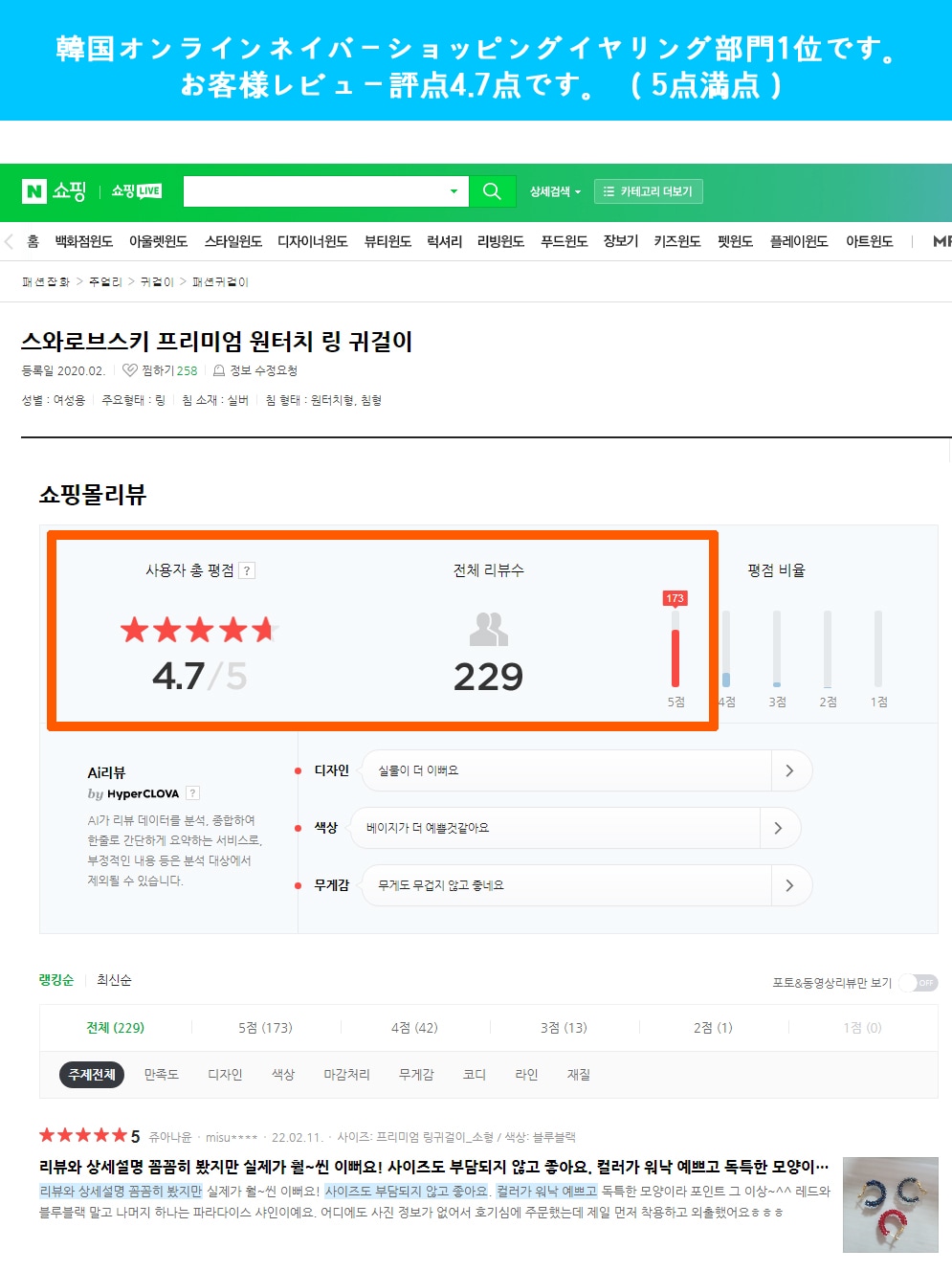The height and width of the screenshot is (1271, 952).
Task: Open search box dropdown arrow
Action: click(454, 191)
